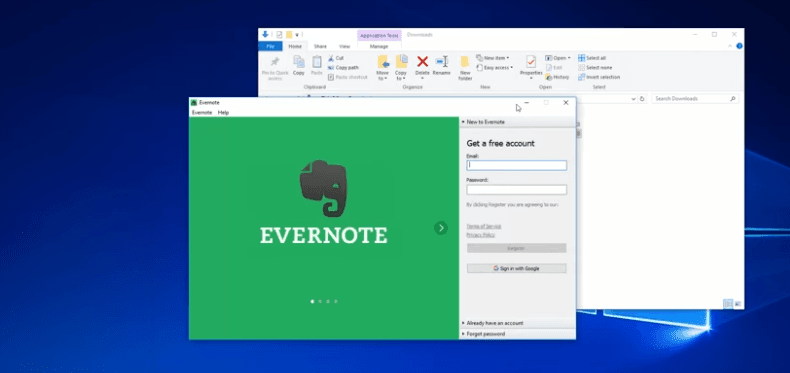Click Select none in Explorer ribbon
This screenshot has height=373, width=790.
595,68
